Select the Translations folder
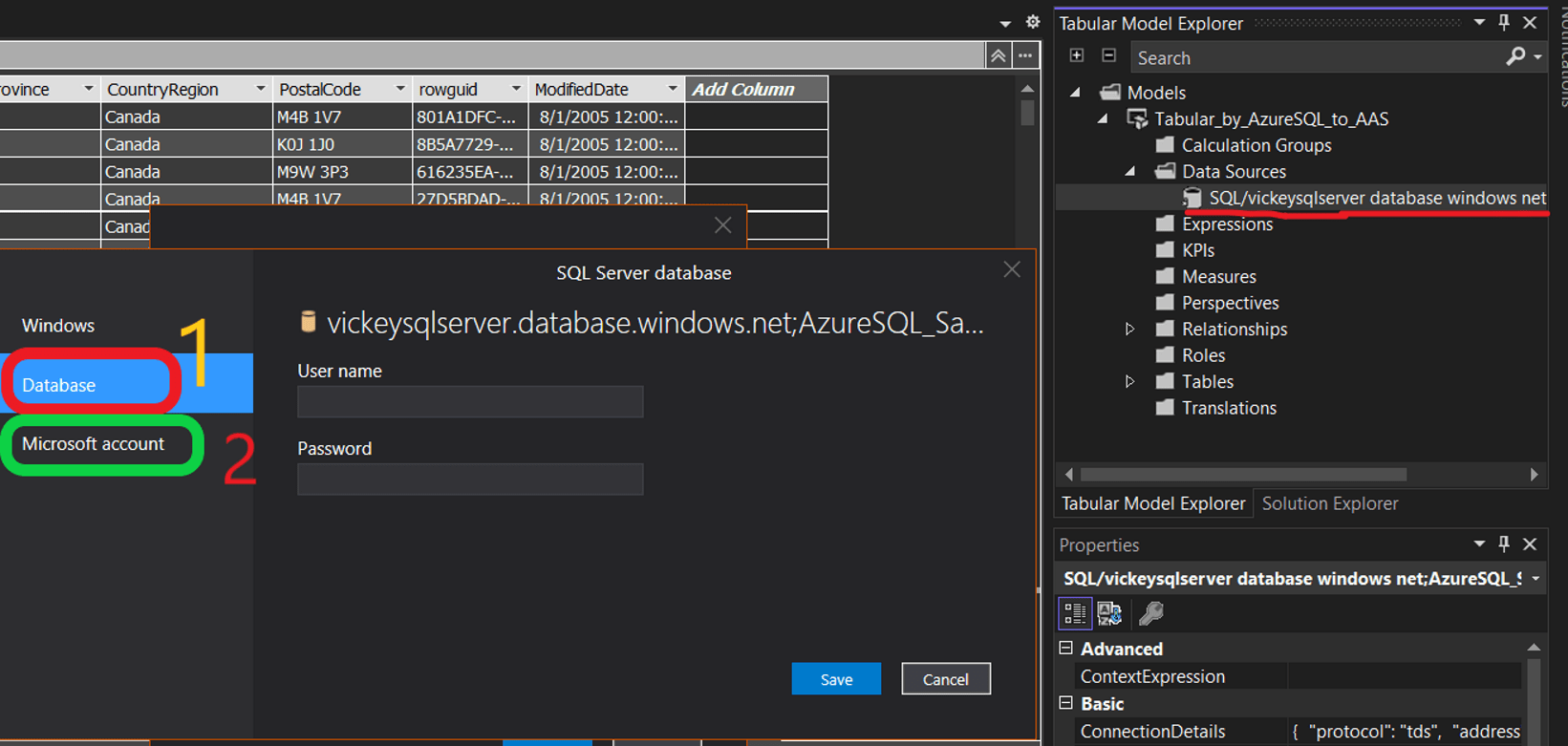Screen dimensions: 1568x746 [1229, 408]
